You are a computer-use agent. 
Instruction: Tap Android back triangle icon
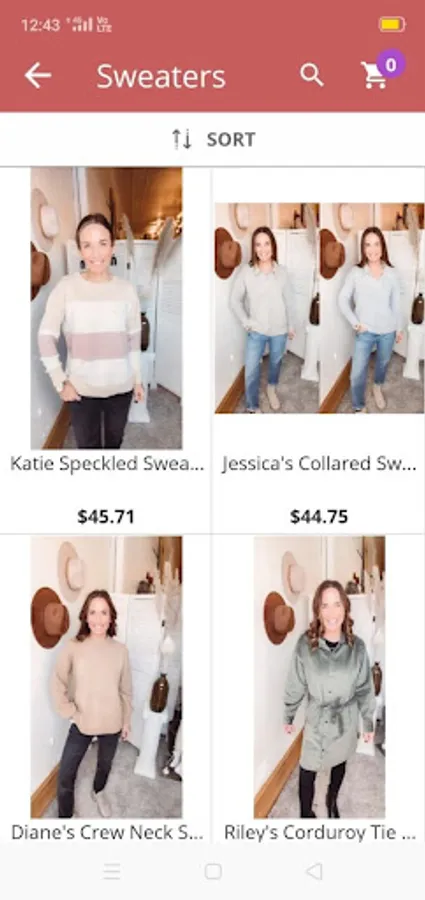(314, 871)
